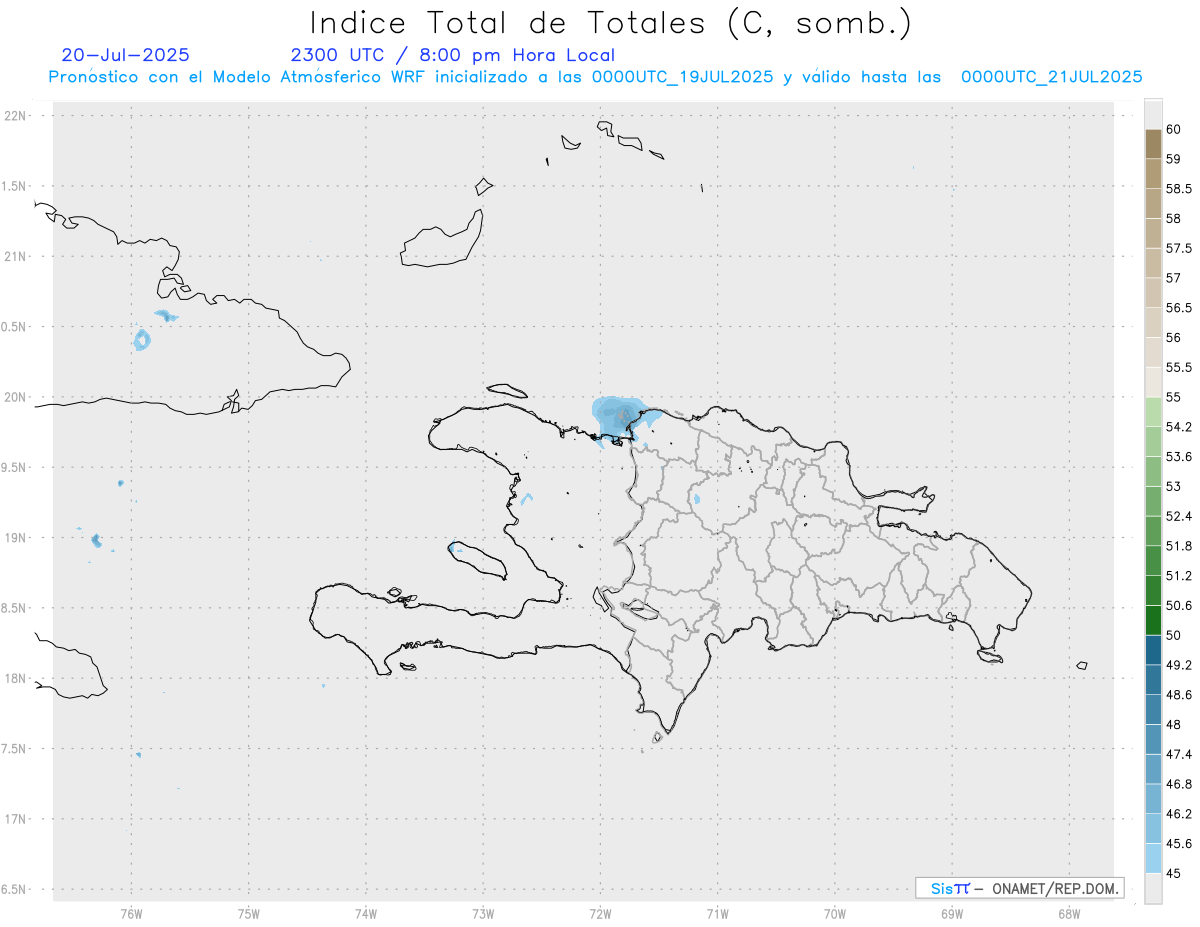Click the '69W' longitude label
The image size is (1200, 927).
pos(952,913)
